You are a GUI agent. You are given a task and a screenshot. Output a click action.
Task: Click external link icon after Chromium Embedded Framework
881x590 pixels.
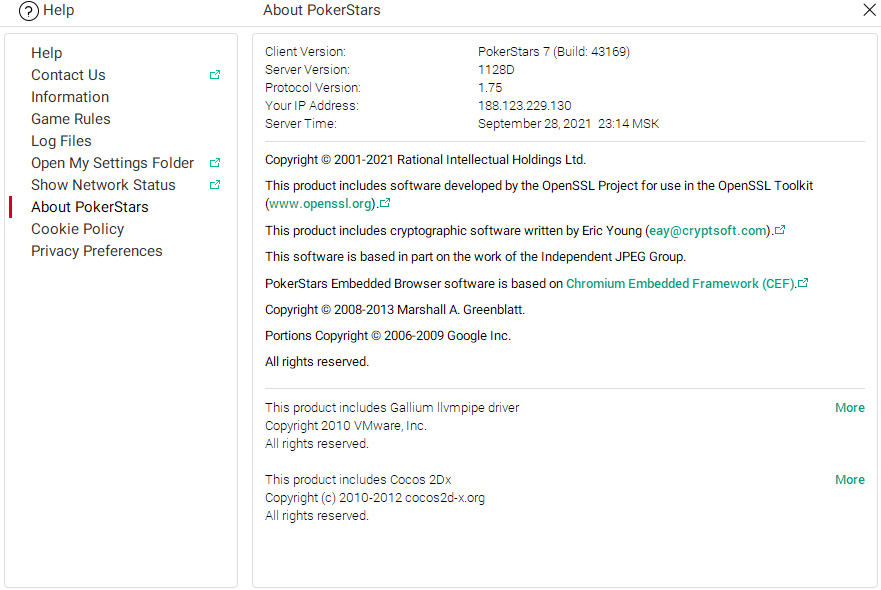pos(803,283)
